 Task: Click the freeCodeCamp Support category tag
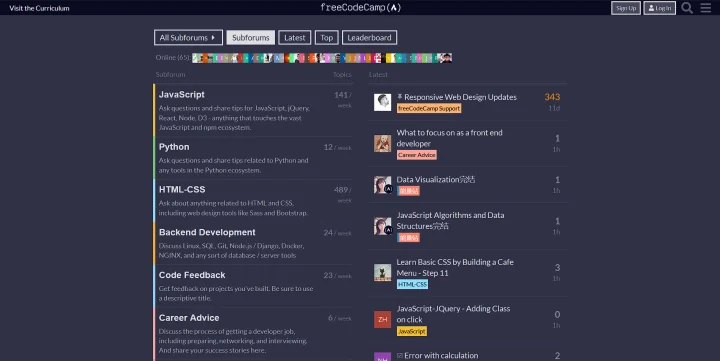429,108
